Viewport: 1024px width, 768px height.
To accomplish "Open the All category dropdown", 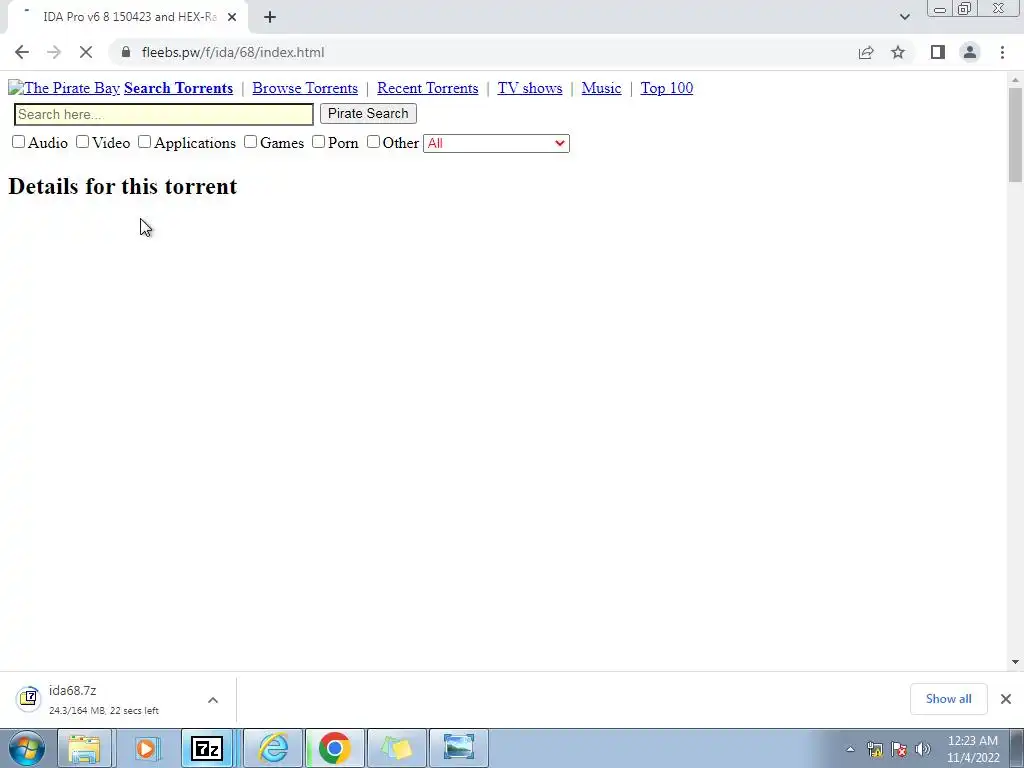I will pos(496,143).
